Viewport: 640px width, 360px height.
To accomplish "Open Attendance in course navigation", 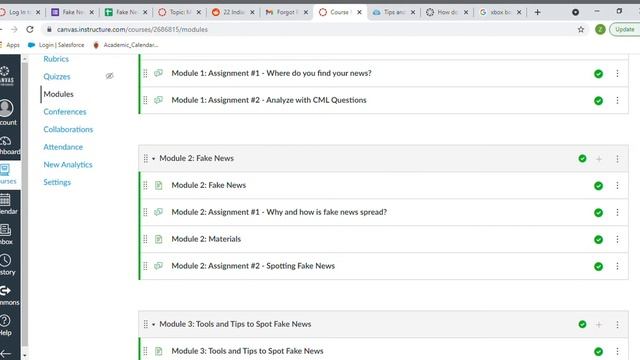I will point(63,147).
